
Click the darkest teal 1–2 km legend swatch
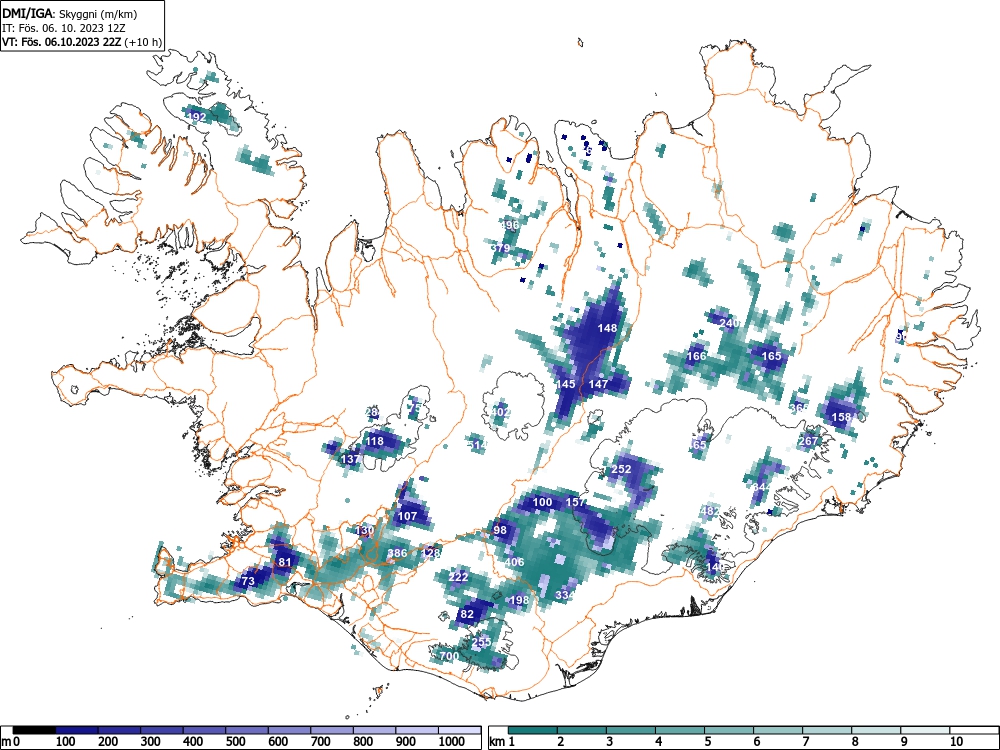pyautogui.click(x=533, y=730)
